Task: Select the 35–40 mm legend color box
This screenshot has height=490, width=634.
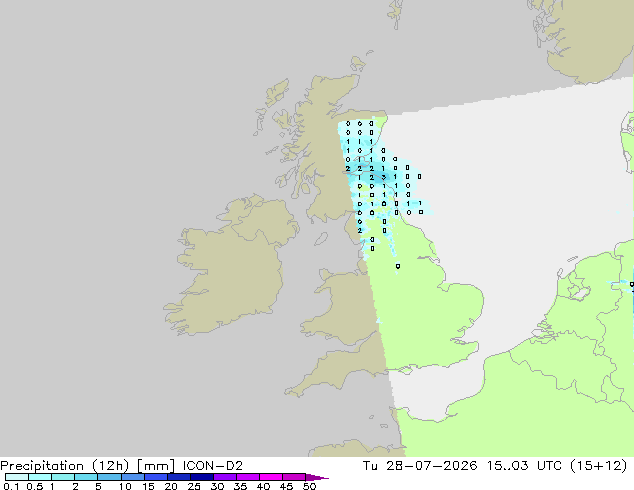Action: [x=247, y=477]
